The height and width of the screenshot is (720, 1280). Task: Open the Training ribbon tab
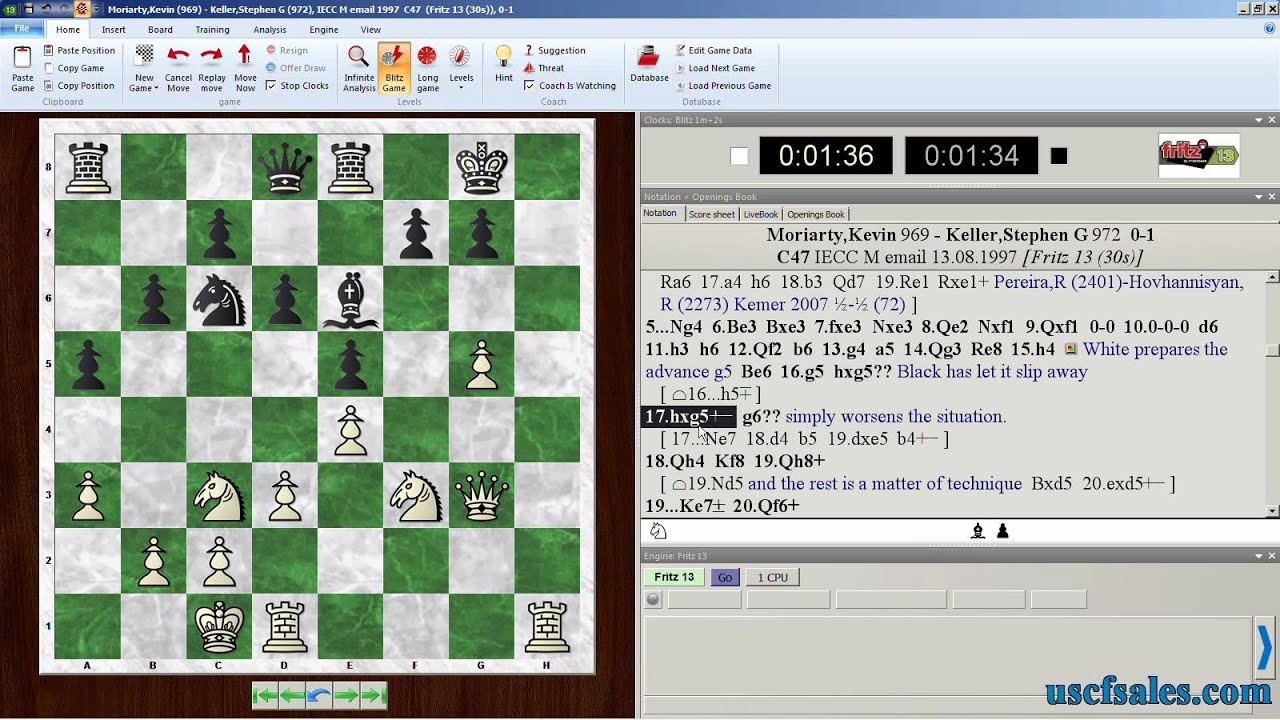point(212,30)
